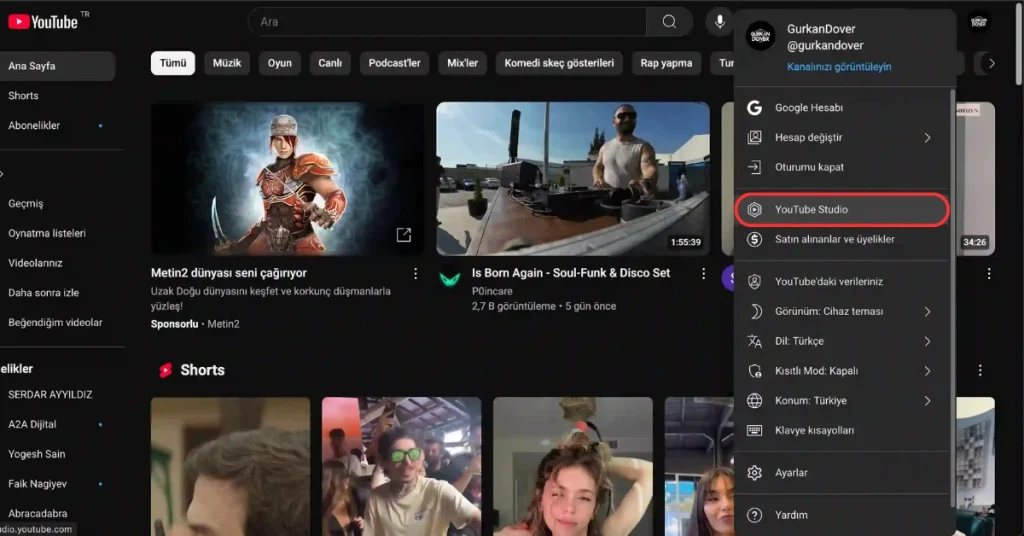Click the account avatar in top-right corner
1024x536 pixels.
coord(978,22)
